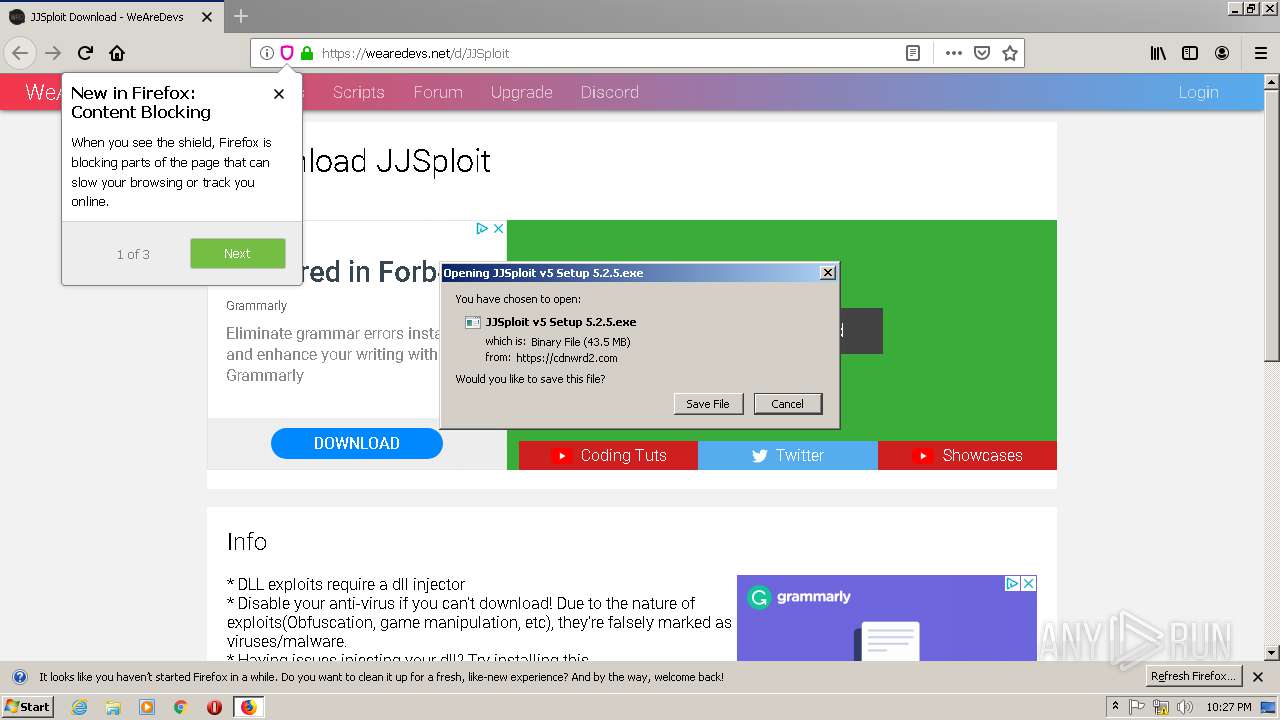Click the content blocking shield icon
The height and width of the screenshot is (720, 1280).
286,53
